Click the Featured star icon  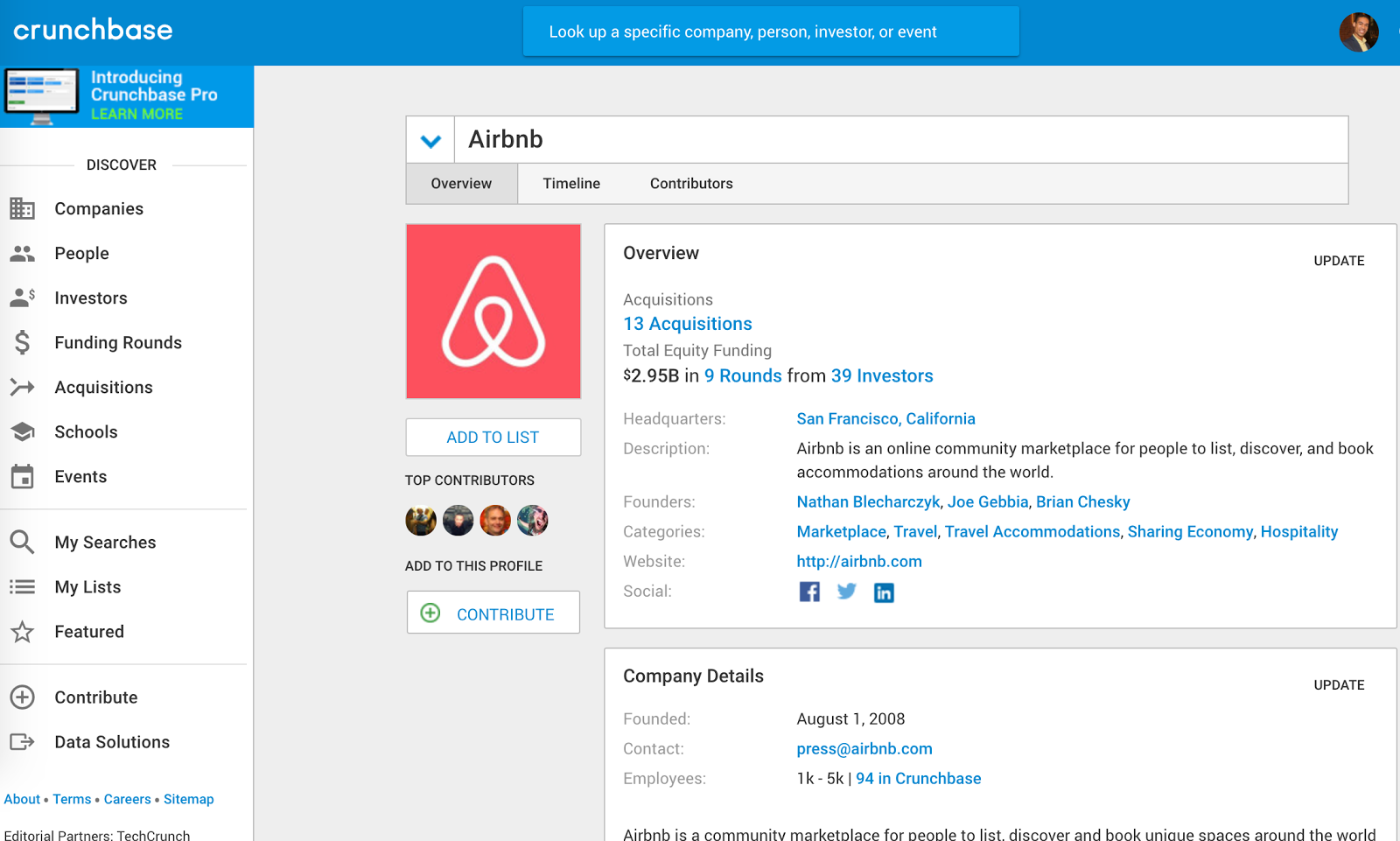[22, 631]
